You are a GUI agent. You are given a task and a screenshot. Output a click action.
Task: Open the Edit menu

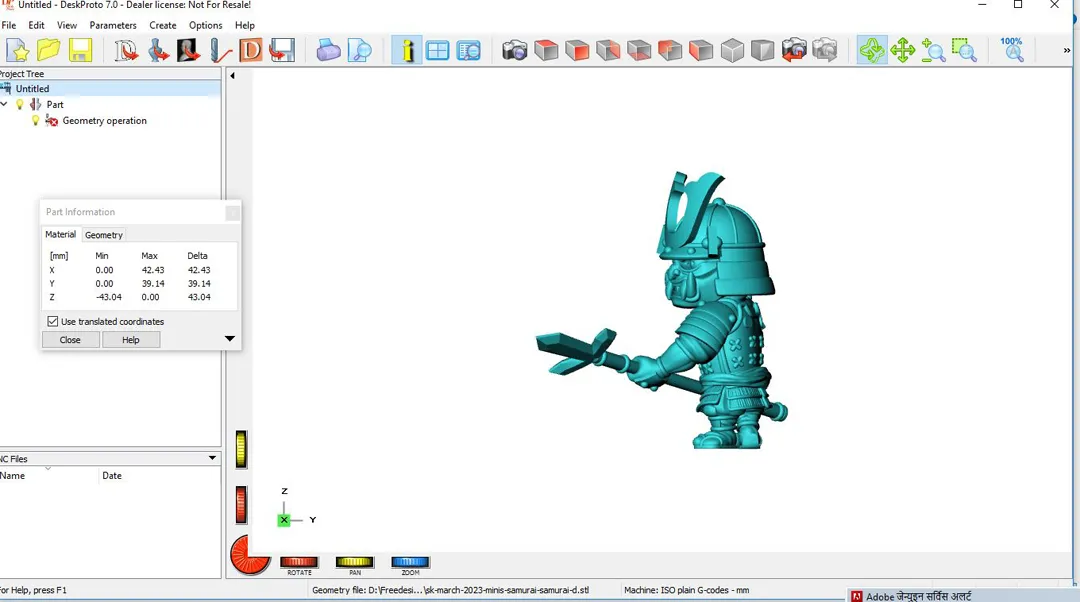point(37,25)
